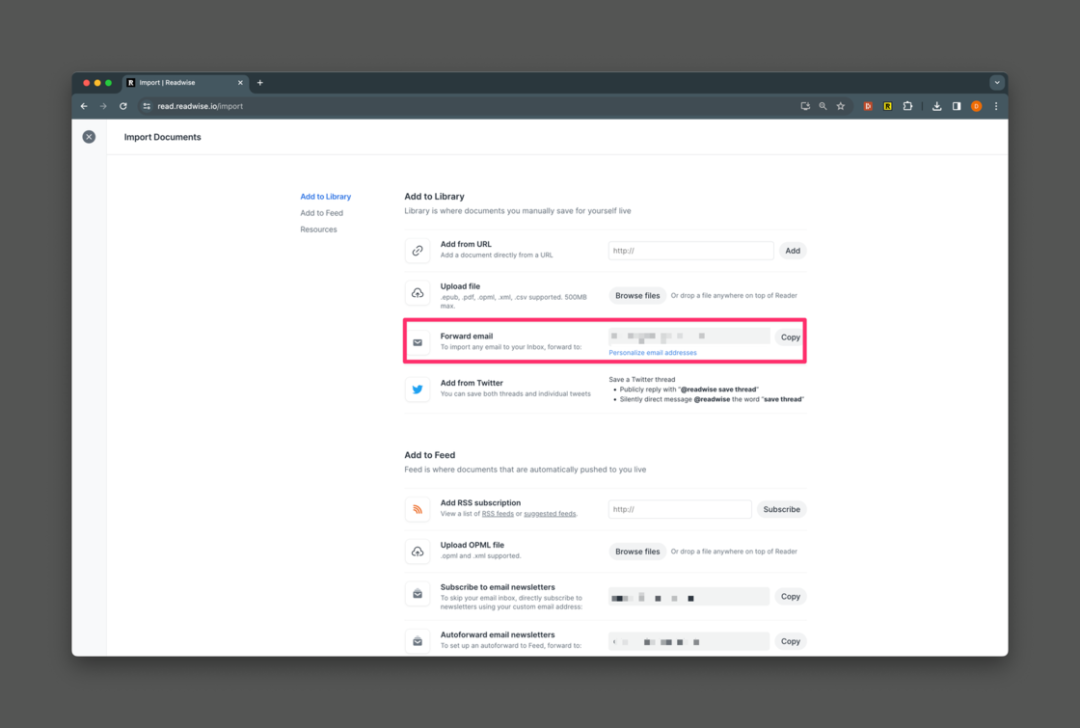Click the Add button for the URL
The image size is (1080, 728).
pos(793,251)
